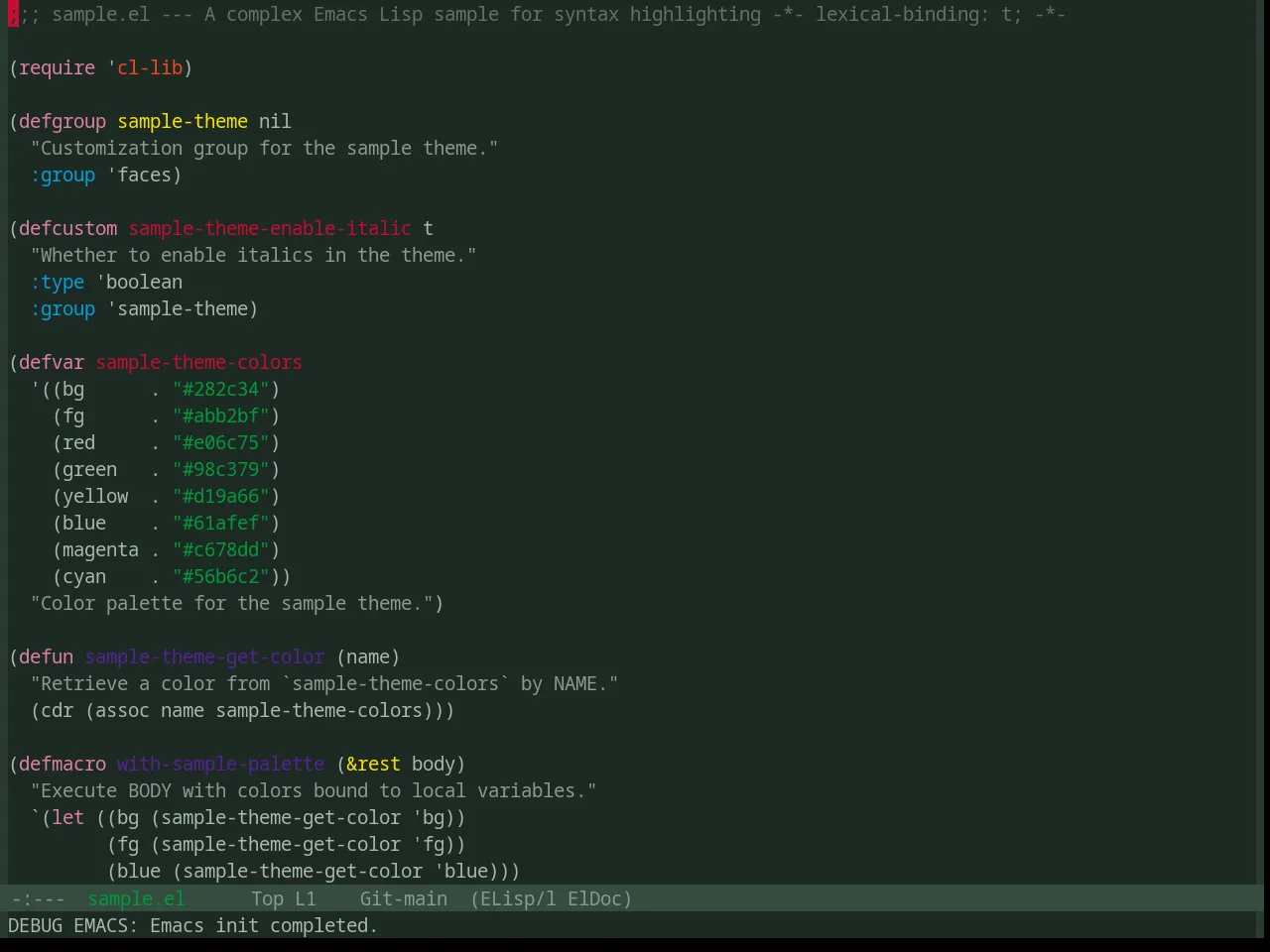This screenshot has height=952, width=1270.
Task: Click 'Customization group for the sample theme' docstring
Action: click(265, 148)
